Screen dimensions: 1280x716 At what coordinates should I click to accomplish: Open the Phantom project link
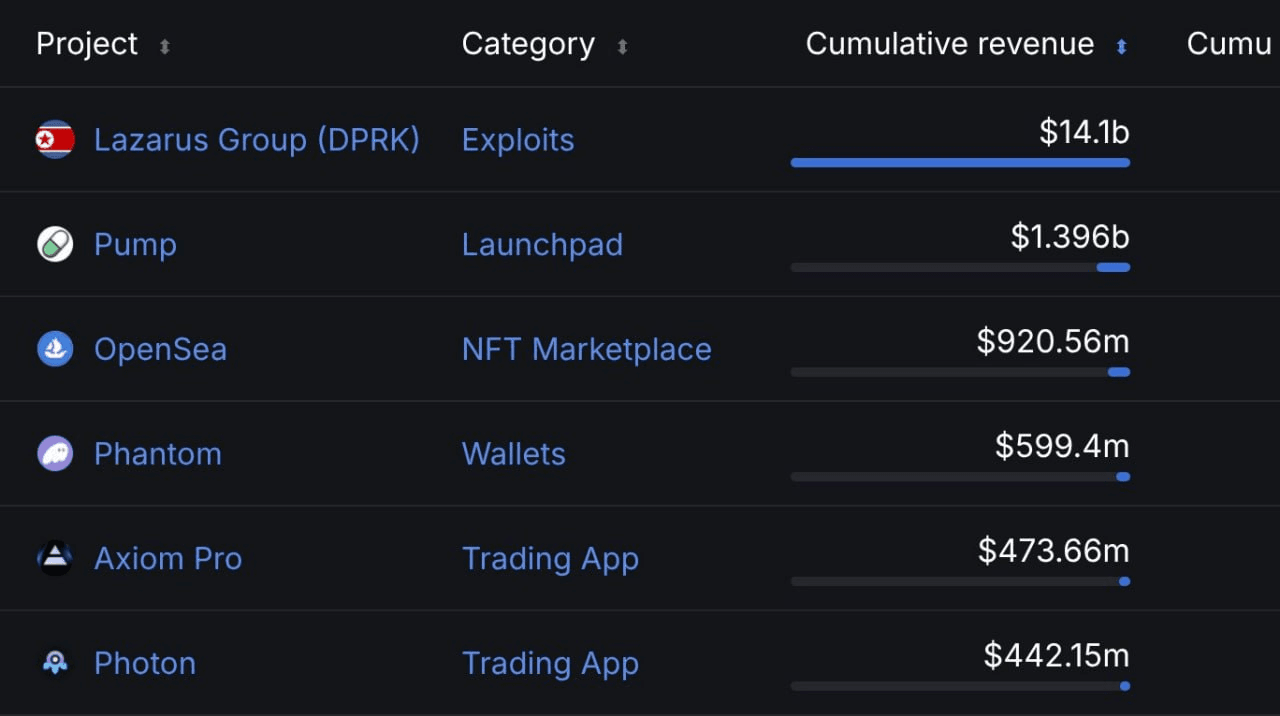(158, 454)
